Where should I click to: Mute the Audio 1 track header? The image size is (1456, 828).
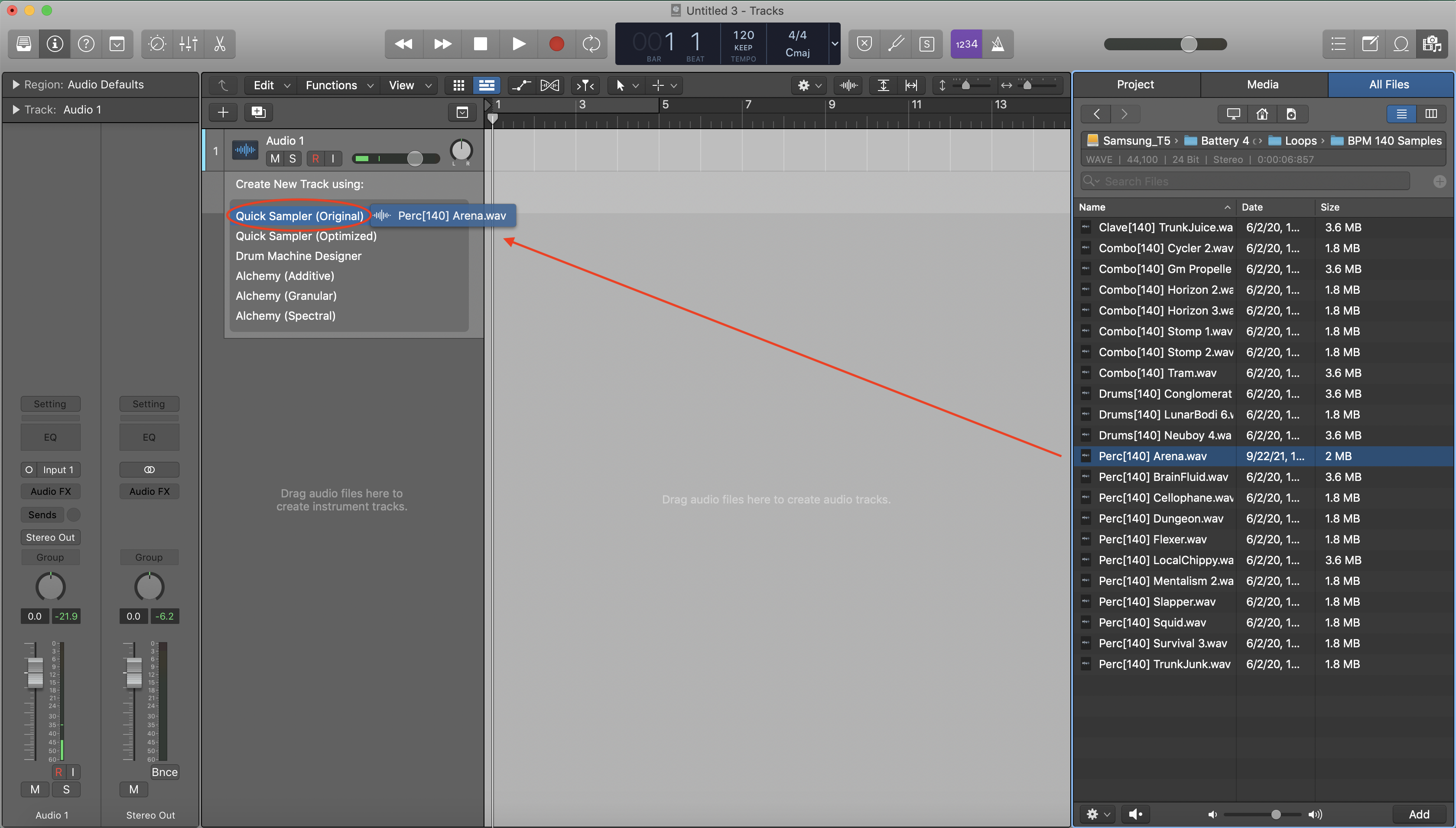click(275, 159)
